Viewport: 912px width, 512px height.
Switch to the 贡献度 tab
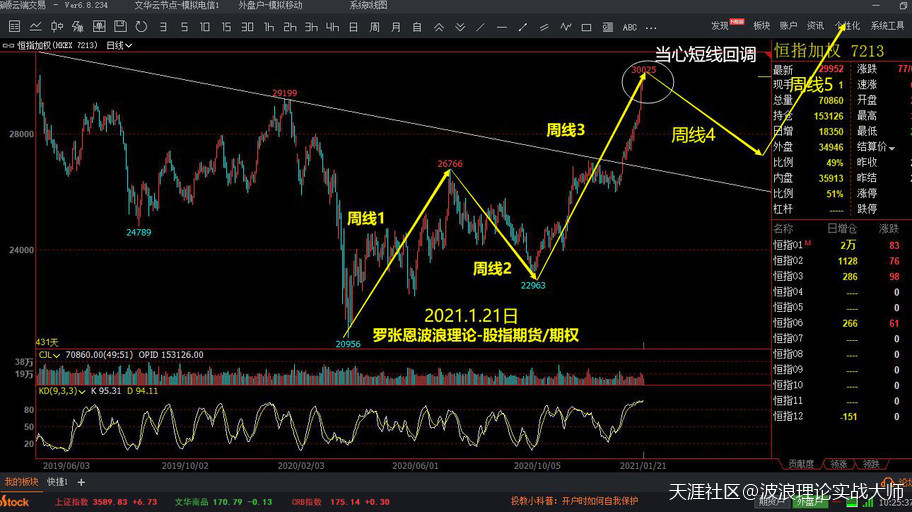click(801, 464)
